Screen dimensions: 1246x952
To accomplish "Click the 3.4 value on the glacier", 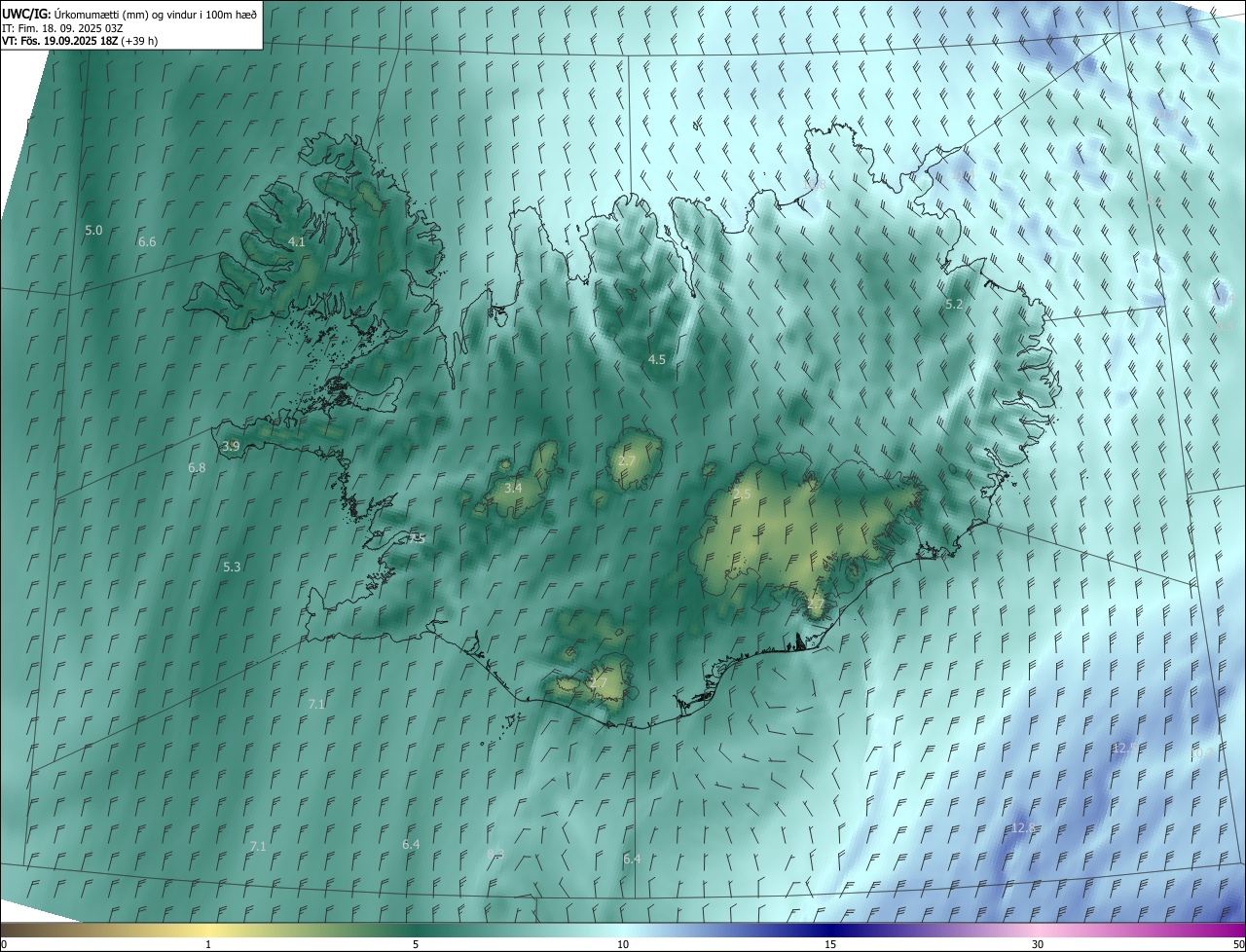I will pos(513,488).
